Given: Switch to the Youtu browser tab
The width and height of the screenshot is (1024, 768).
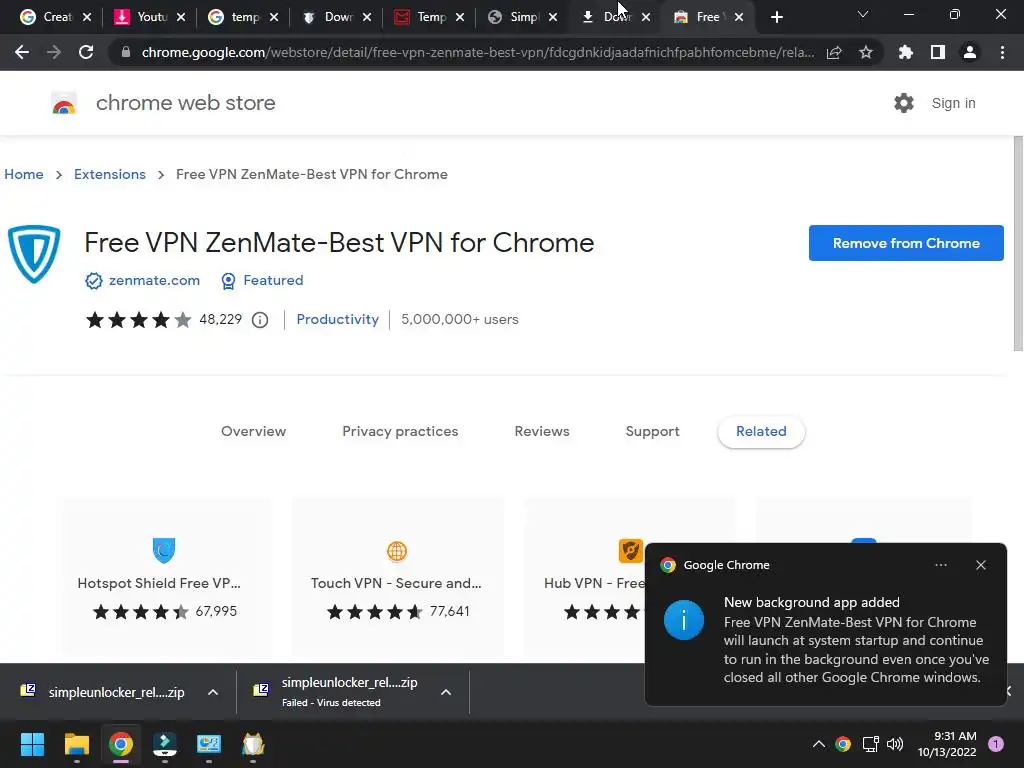Looking at the screenshot, I should (x=148, y=17).
